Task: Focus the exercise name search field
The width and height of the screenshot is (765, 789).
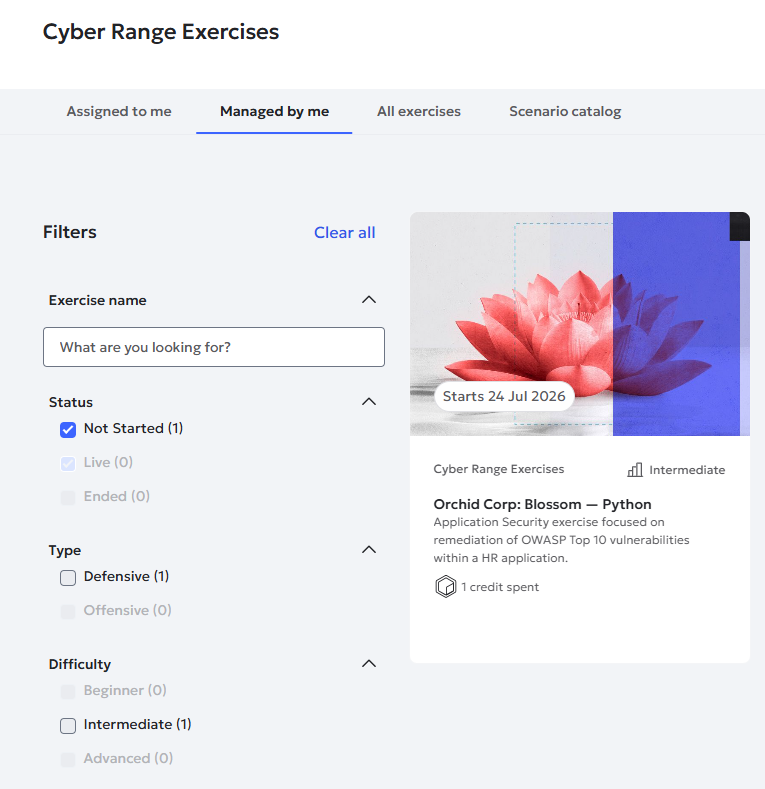Action: pyautogui.click(x=214, y=347)
